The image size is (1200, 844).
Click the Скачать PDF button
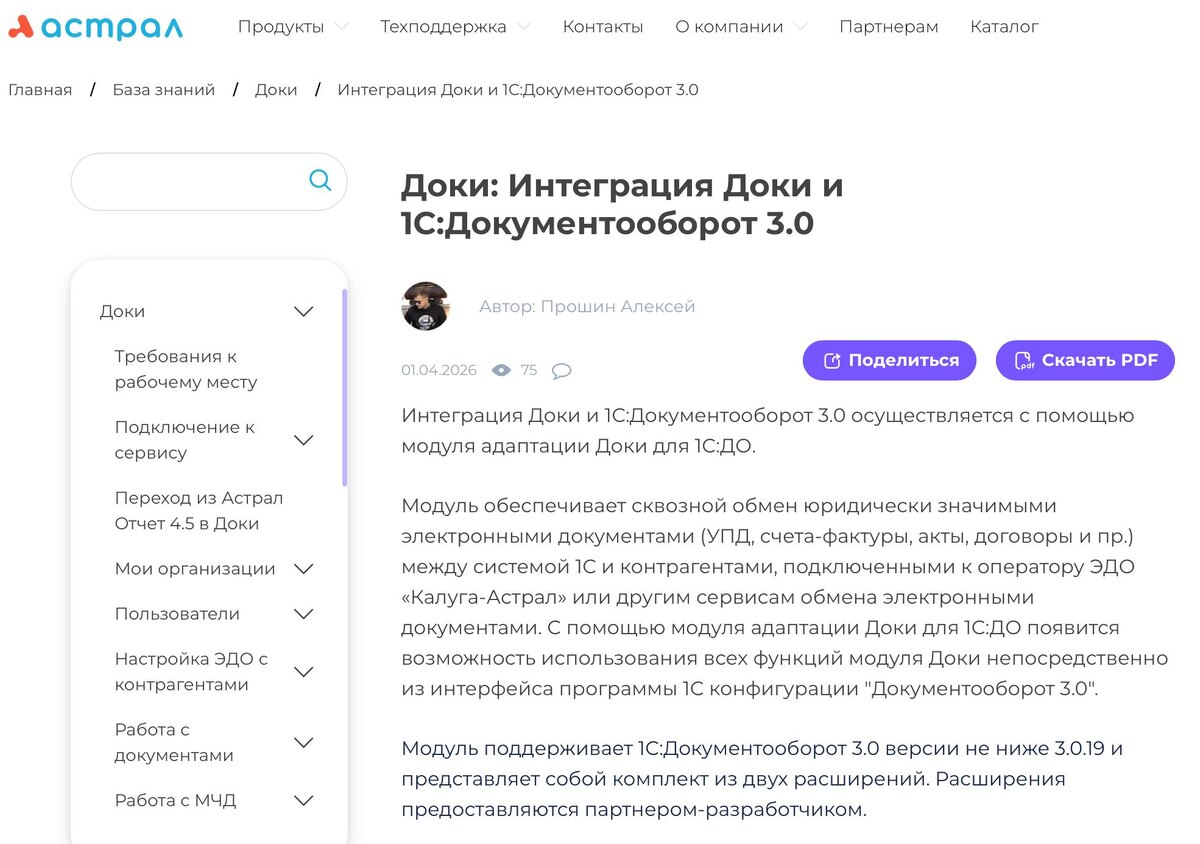pos(1085,361)
